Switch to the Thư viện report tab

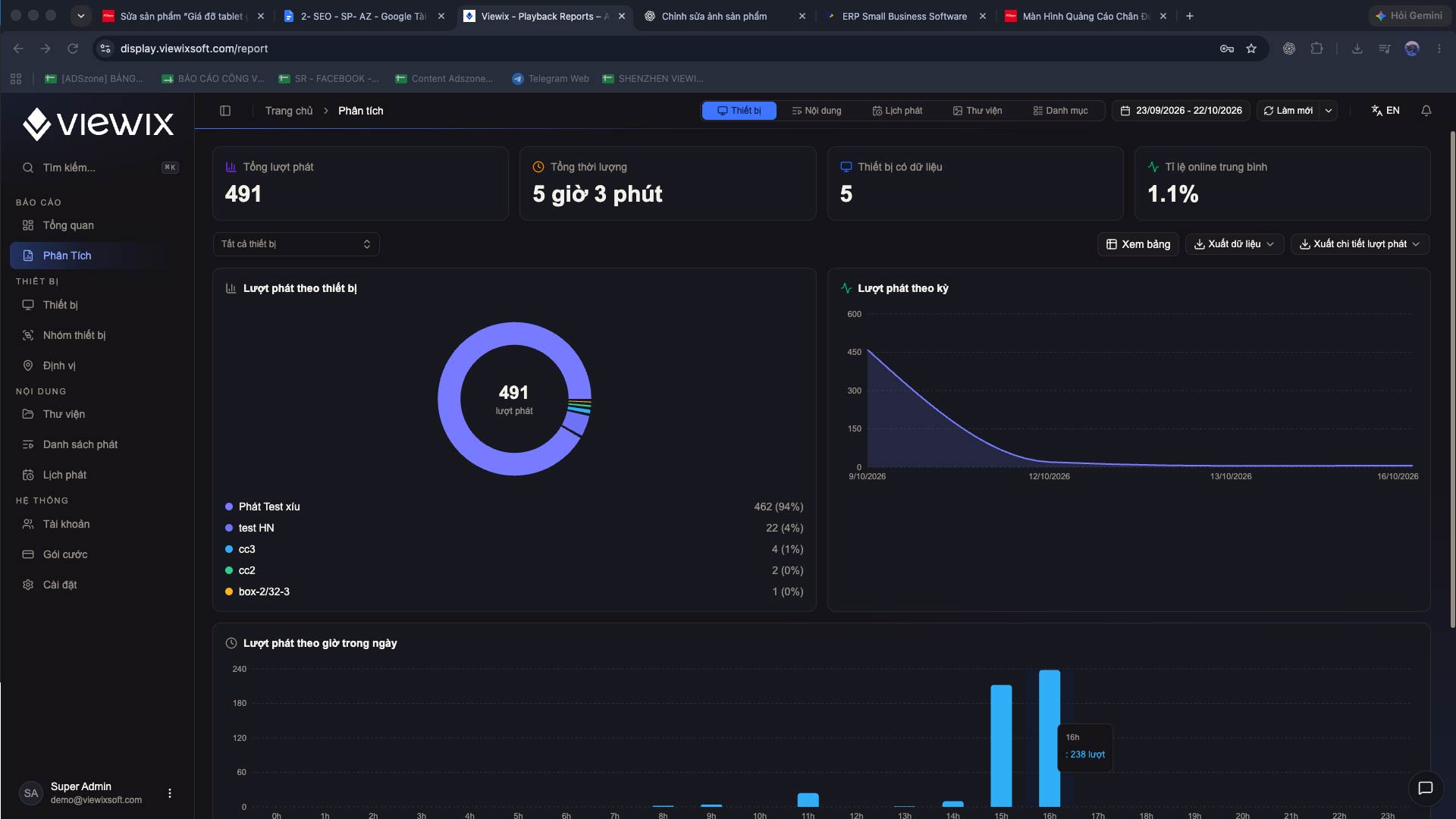tap(977, 111)
